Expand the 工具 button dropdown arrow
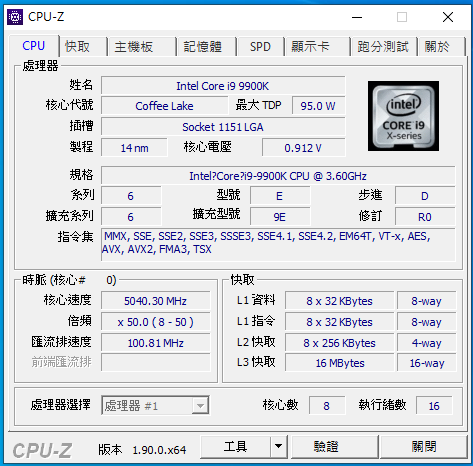Screen dimensions: 473x466 point(279,446)
